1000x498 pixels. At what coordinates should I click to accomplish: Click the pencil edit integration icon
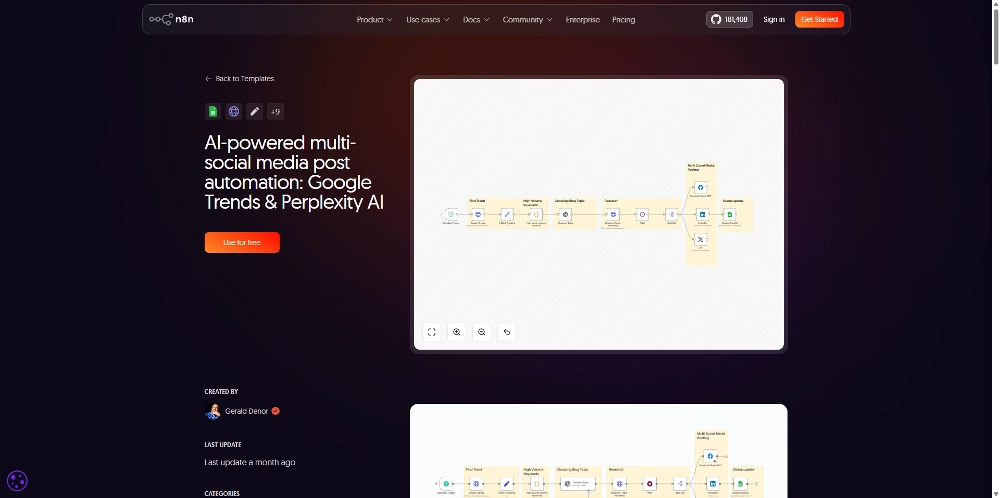254,111
